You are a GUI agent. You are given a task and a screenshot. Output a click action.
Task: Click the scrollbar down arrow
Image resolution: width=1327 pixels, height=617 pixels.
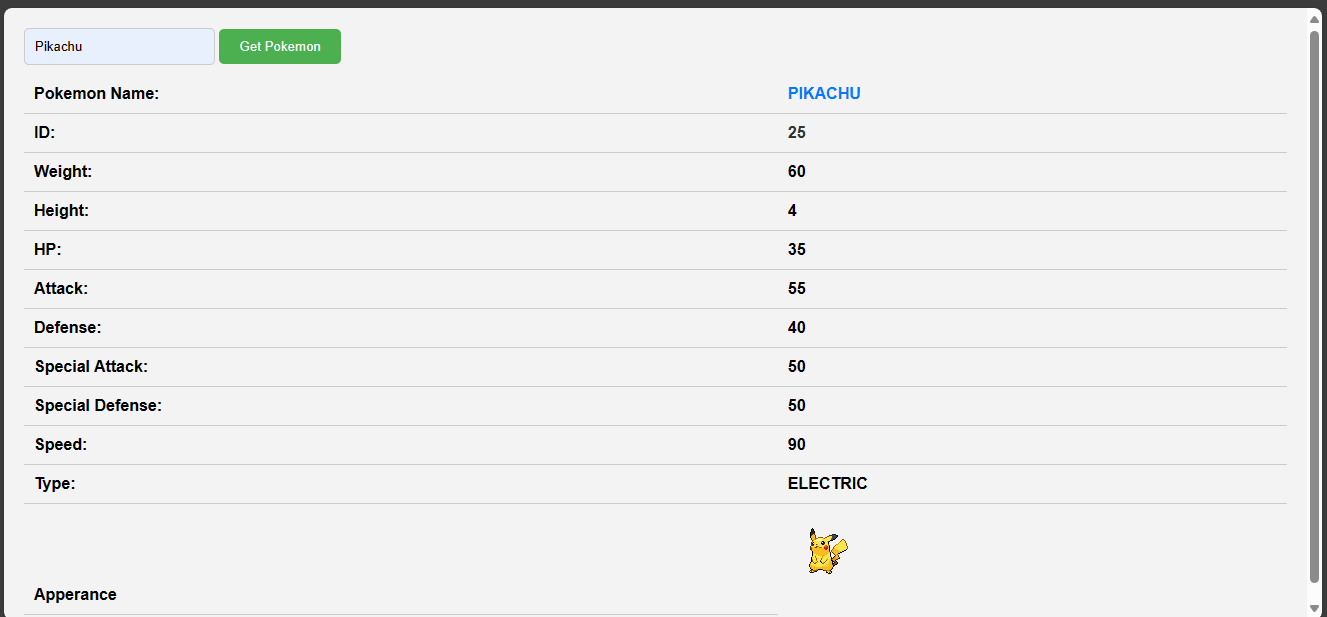point(1314,606)
